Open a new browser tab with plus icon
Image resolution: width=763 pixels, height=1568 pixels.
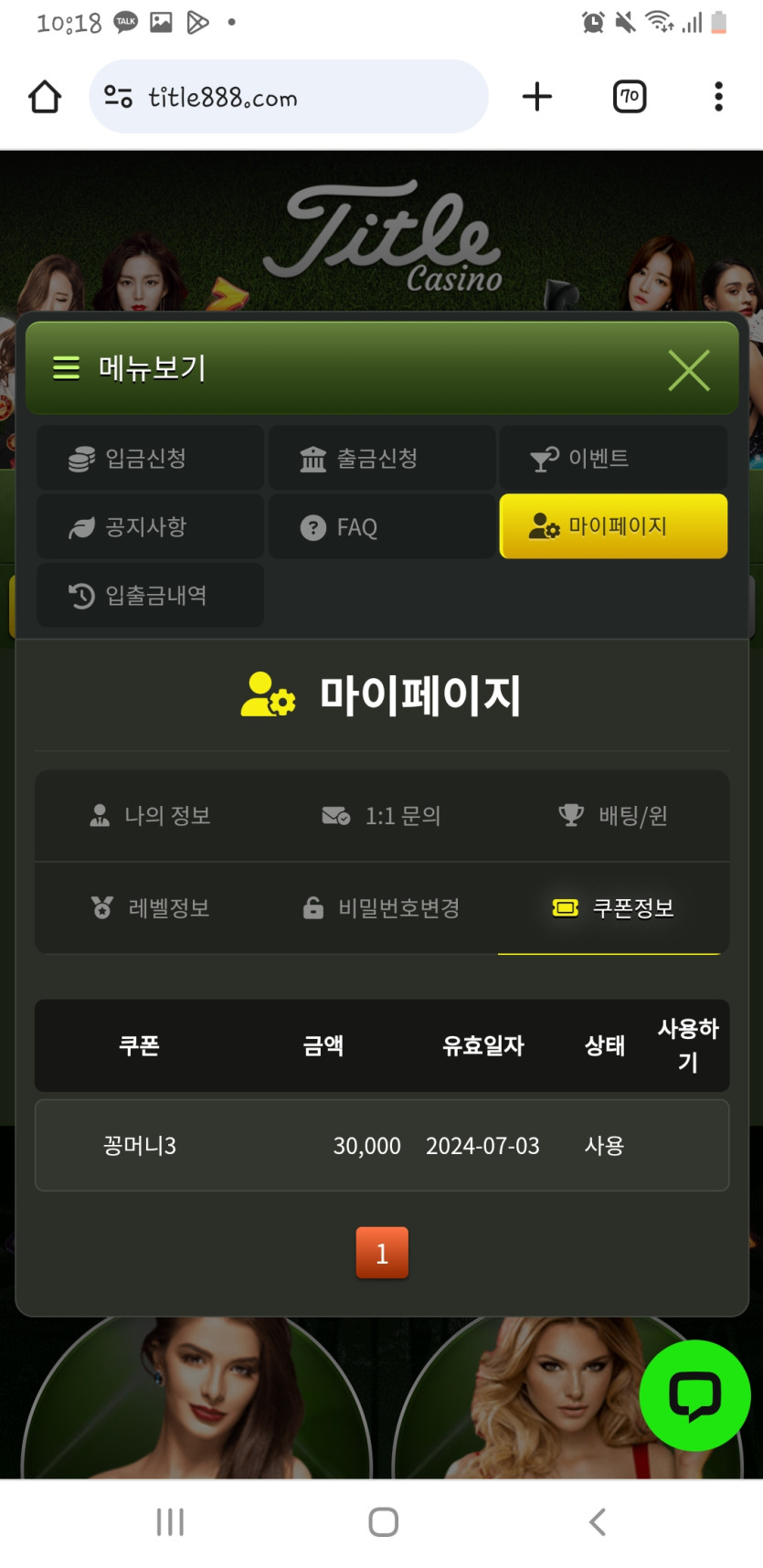(x=537, y=97)
